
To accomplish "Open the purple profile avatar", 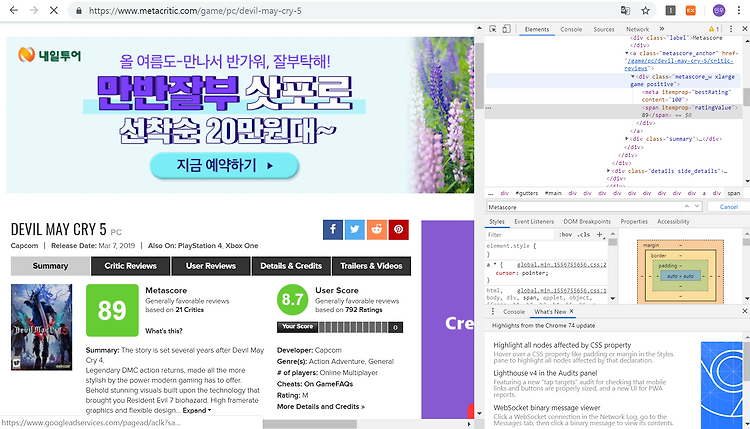I will click(x=718, y=11).
